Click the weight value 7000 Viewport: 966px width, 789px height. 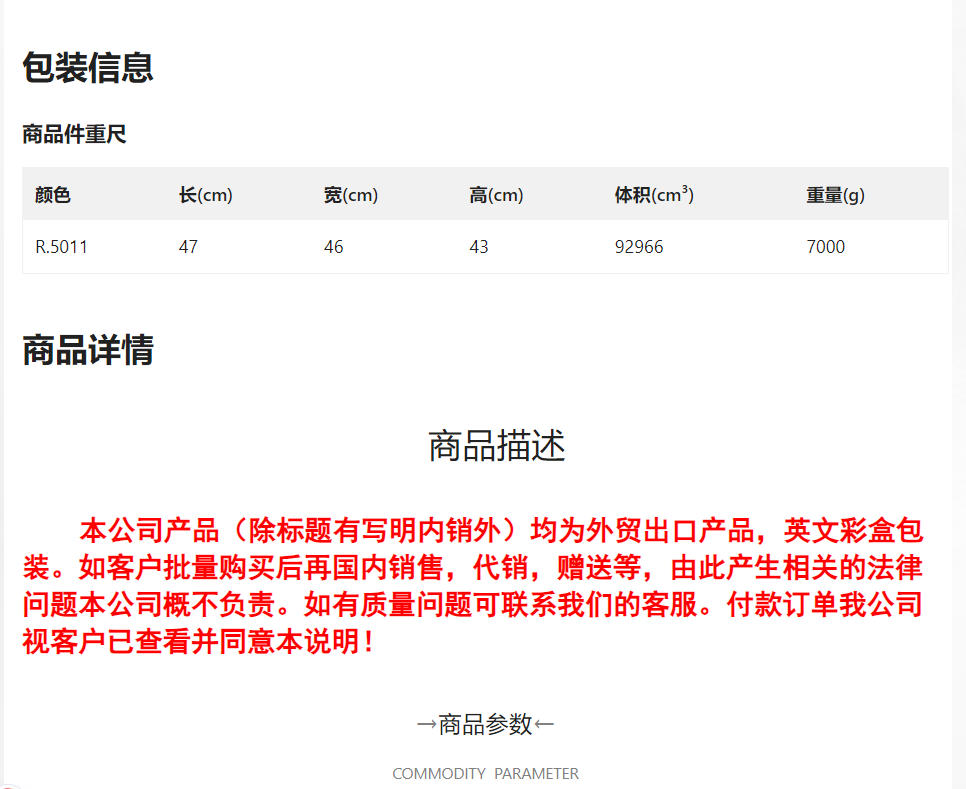point(826,247)
